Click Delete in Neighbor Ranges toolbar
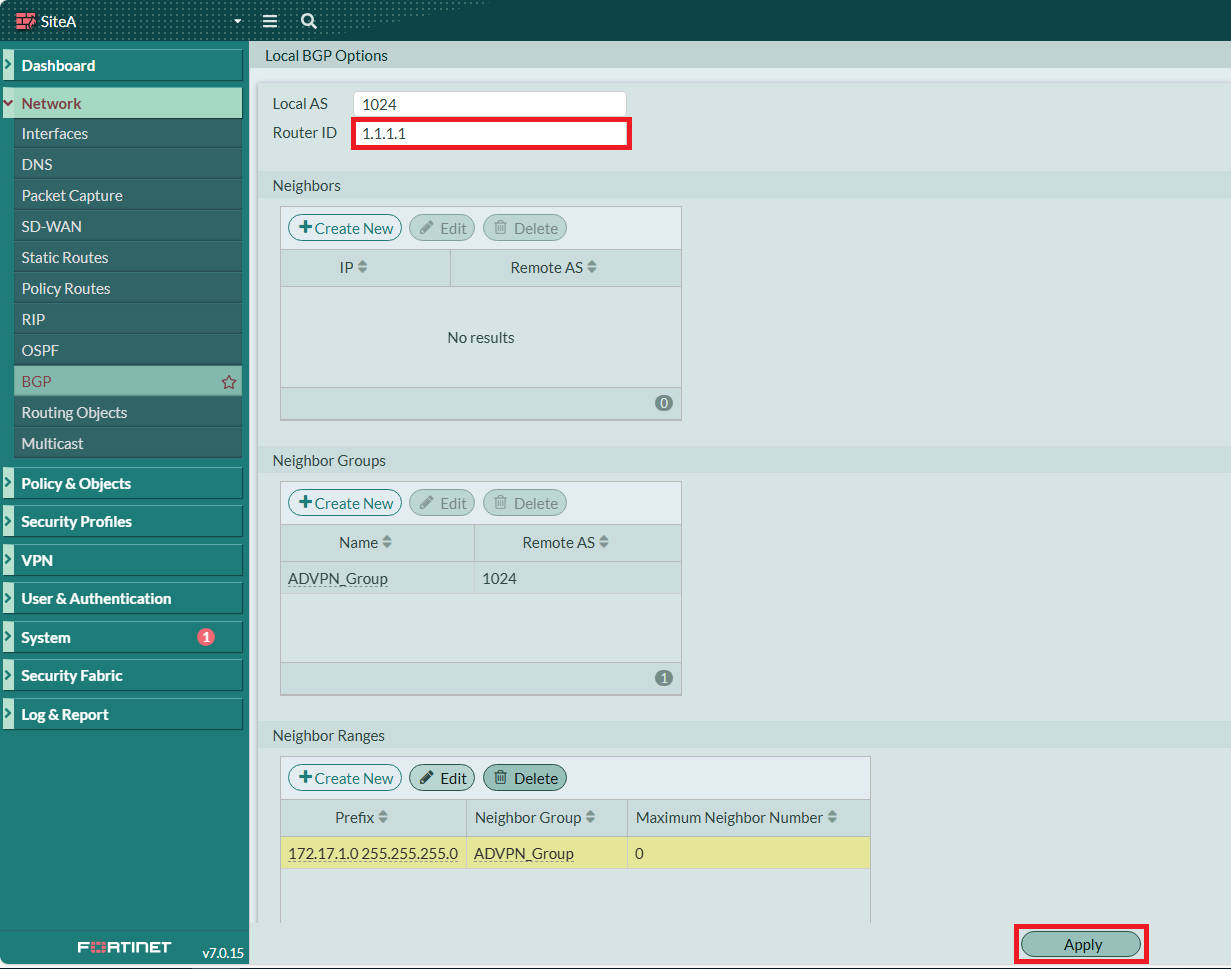Image resolution: width=1231 pixels, height=969 pixels. [x=525, y=778]
